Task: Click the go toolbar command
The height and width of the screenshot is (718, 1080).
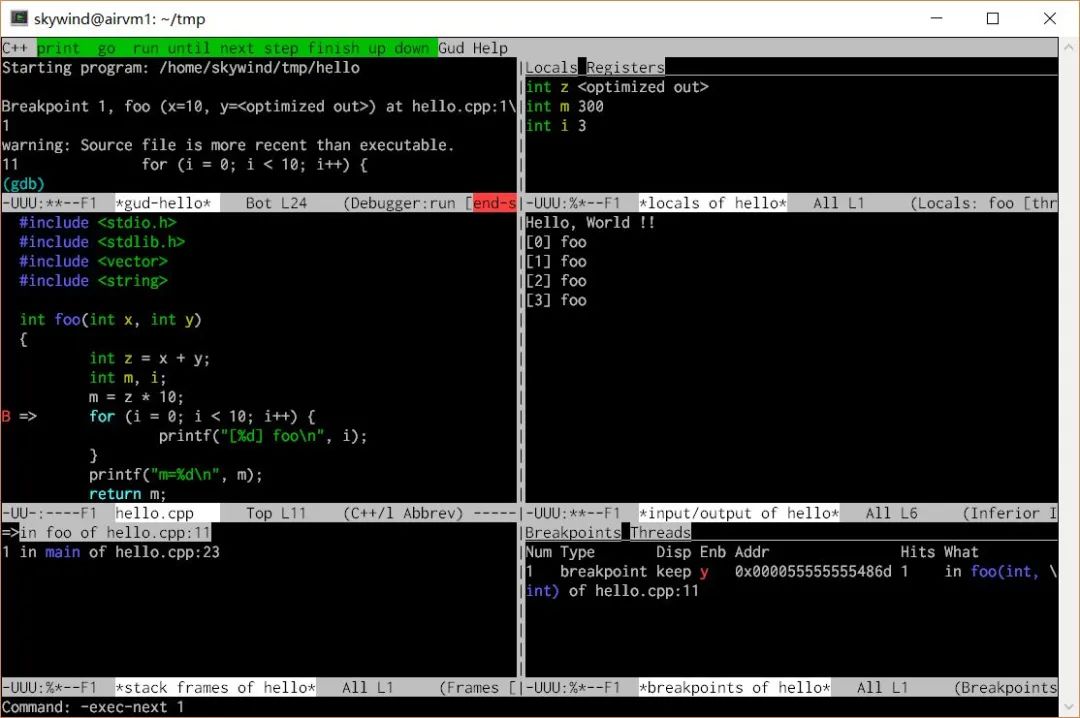Action: coord(106,48)
